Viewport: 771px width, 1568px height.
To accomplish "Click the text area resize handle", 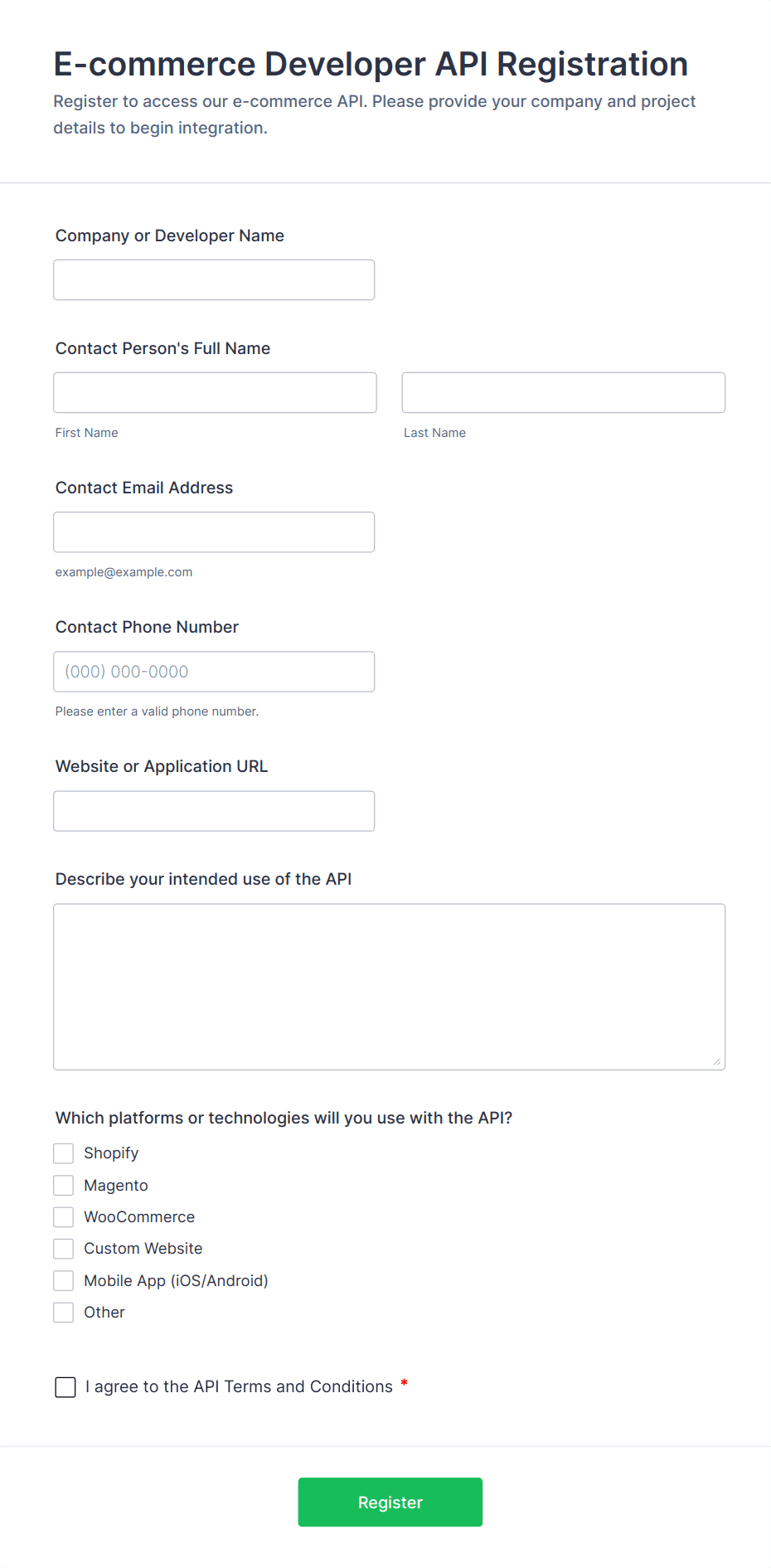I will coord(717,1062).
